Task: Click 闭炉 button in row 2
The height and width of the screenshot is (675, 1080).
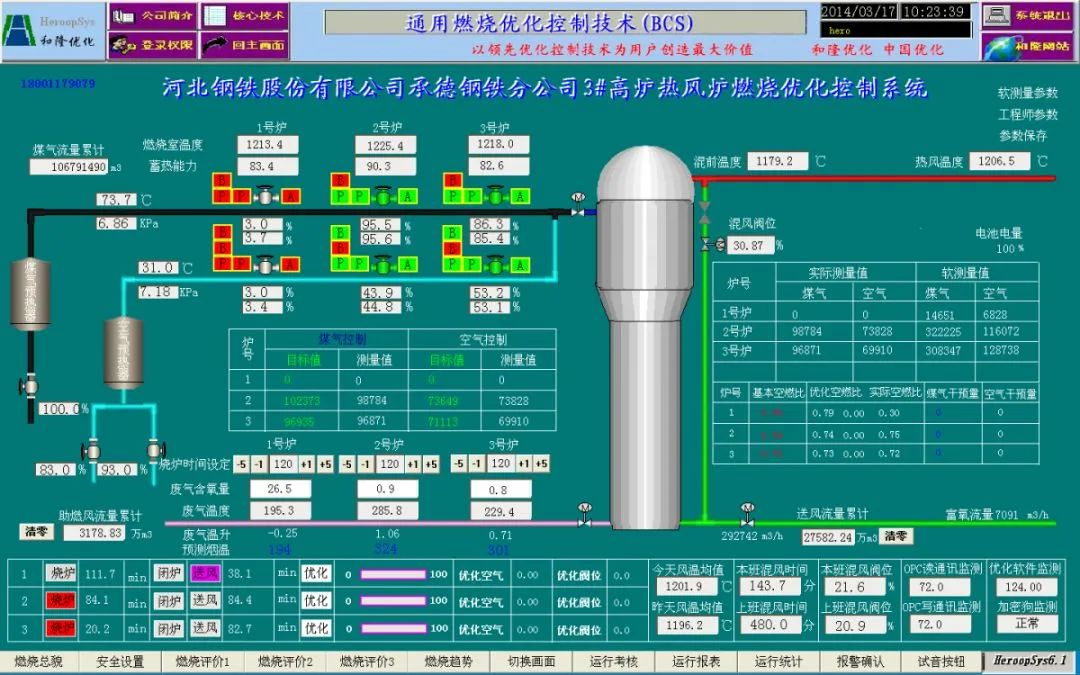Action: pos(169,601)
